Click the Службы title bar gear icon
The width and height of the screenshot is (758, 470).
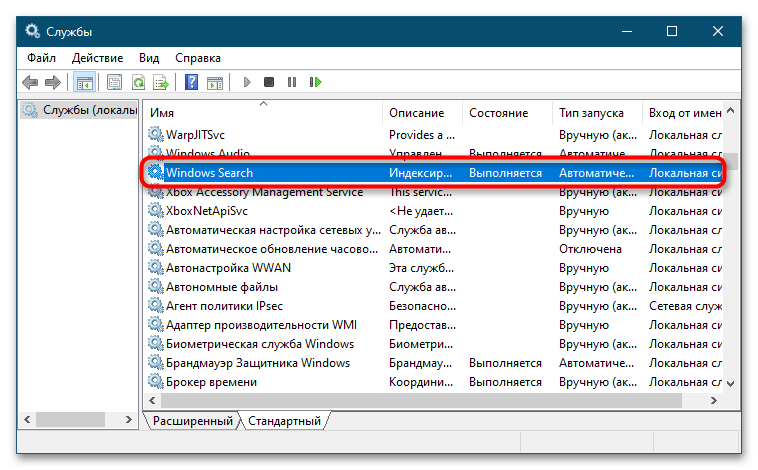(x=32, y=31)
